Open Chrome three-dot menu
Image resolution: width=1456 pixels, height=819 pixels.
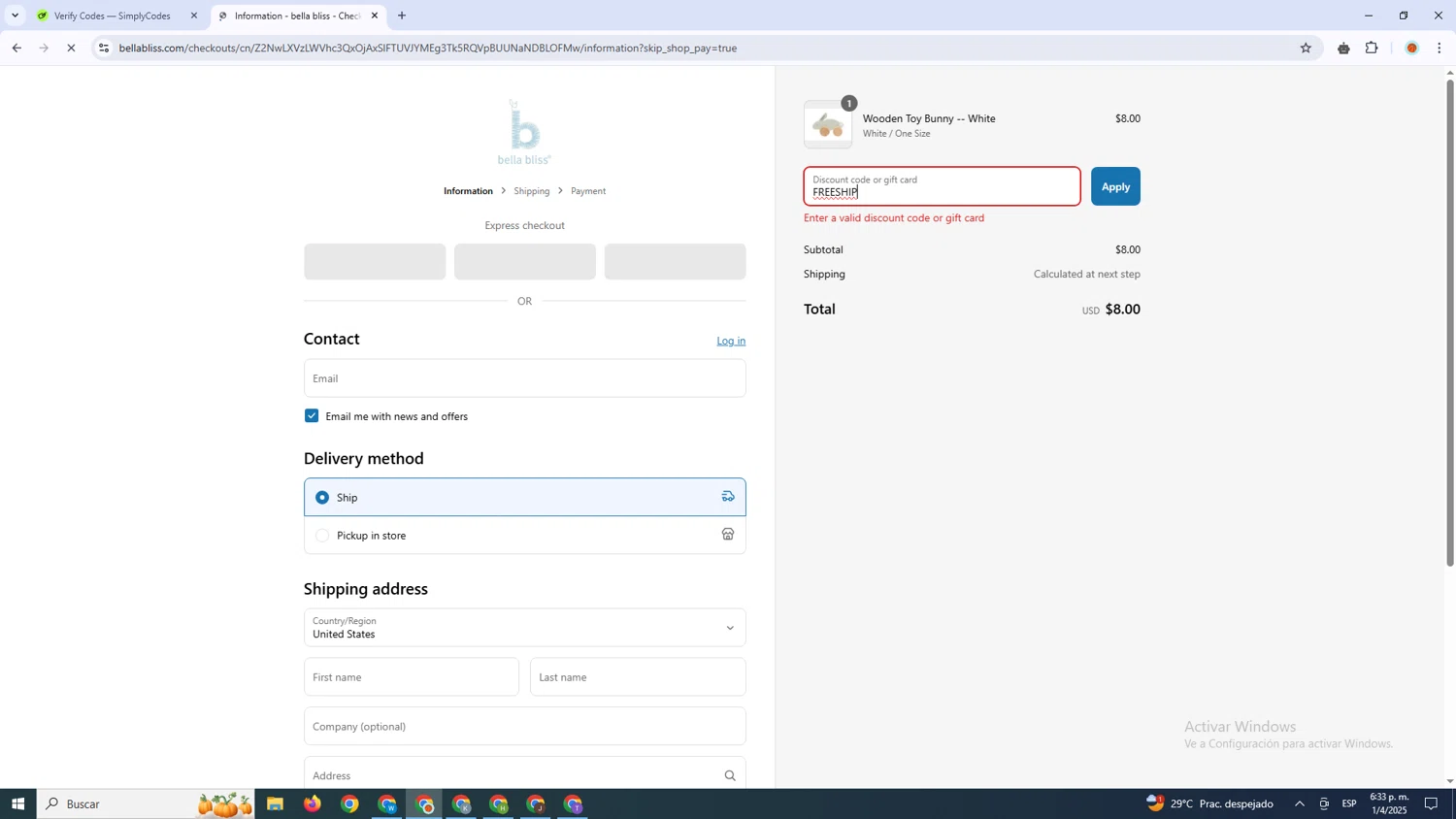(x=1439, y=48)
